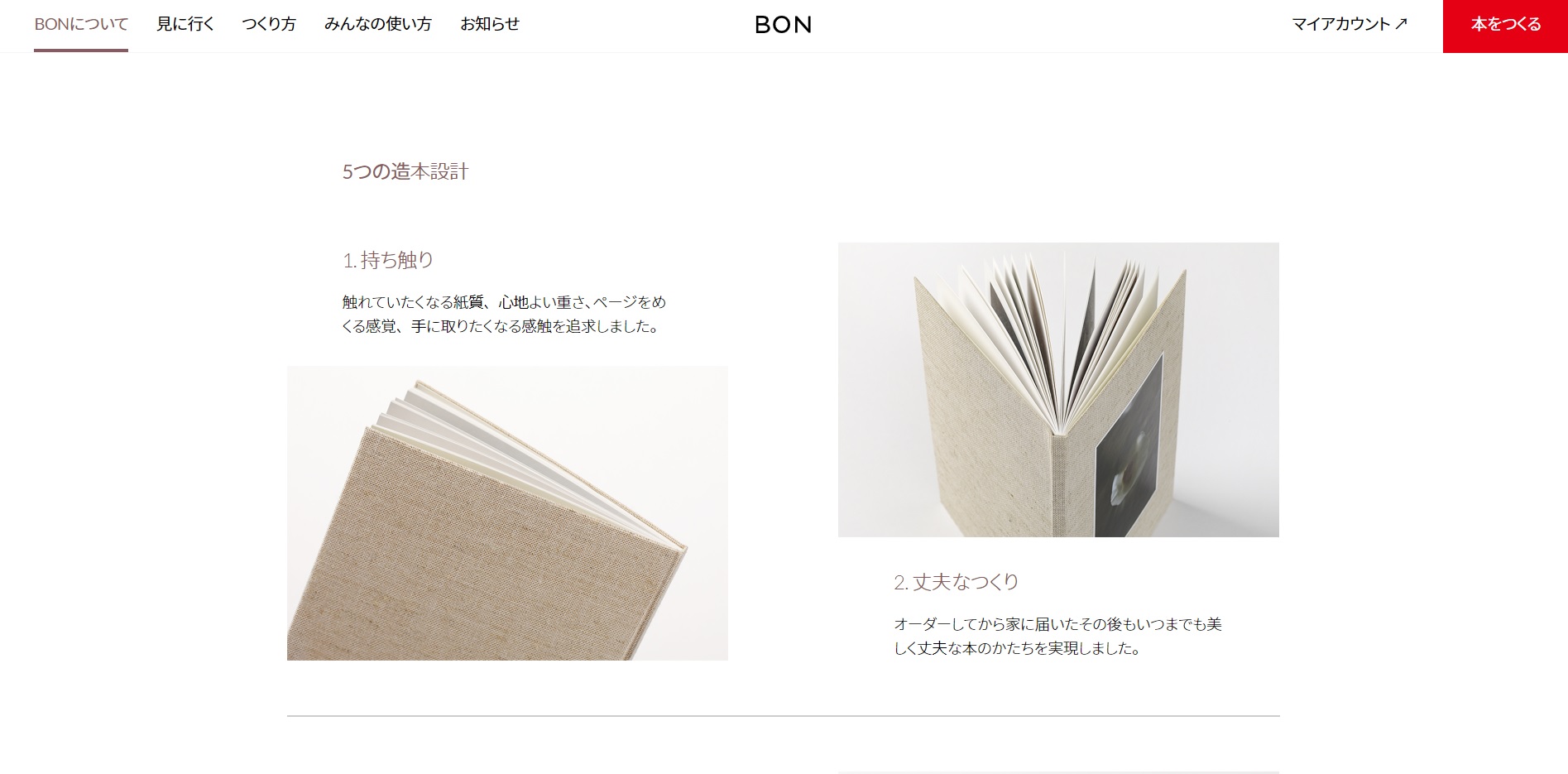
Task: Click the 2. 丈夫なつくり heading
Action: coord(956,582)
